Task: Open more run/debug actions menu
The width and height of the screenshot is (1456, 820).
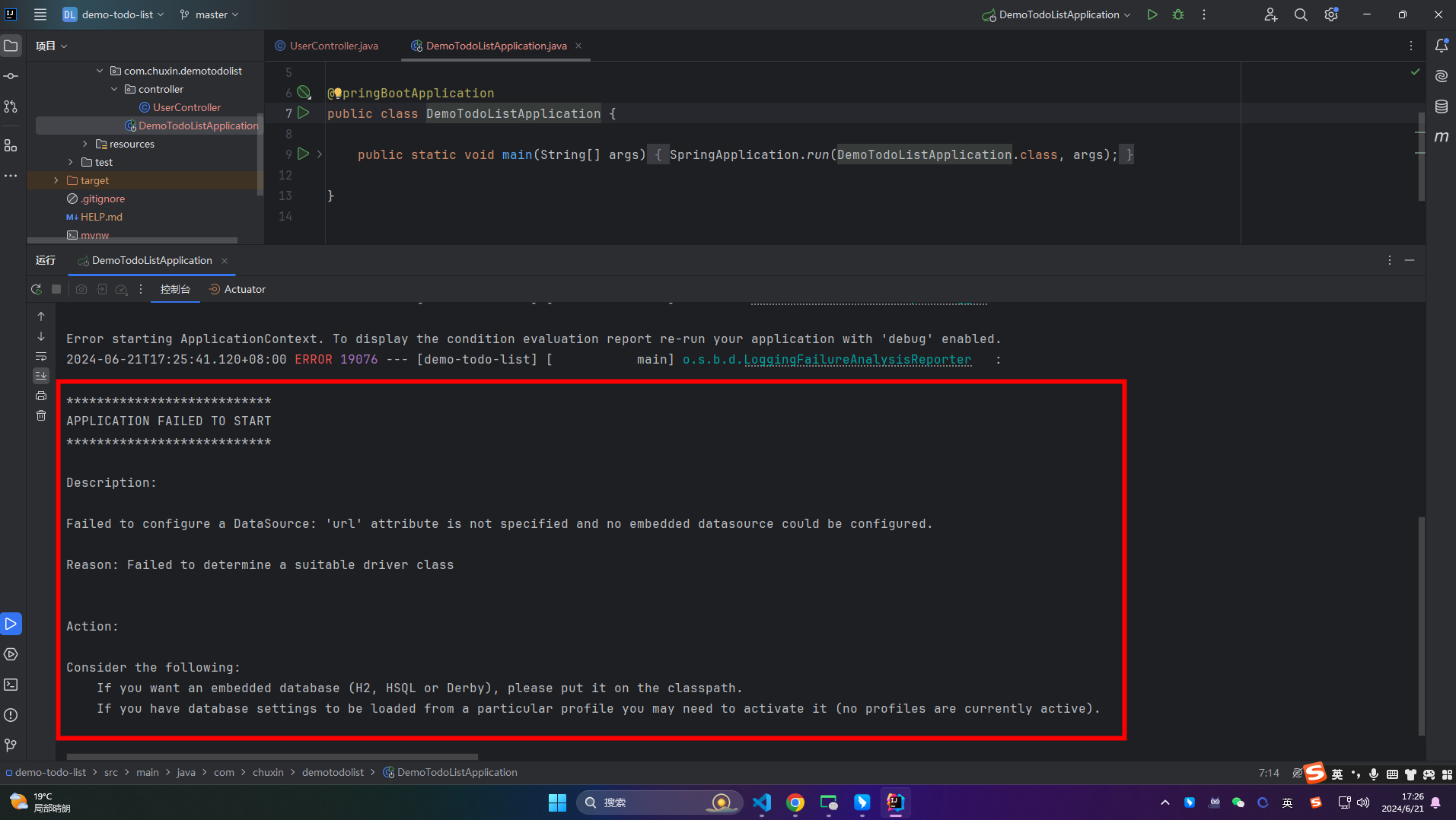Action: tap(1204, 14)
